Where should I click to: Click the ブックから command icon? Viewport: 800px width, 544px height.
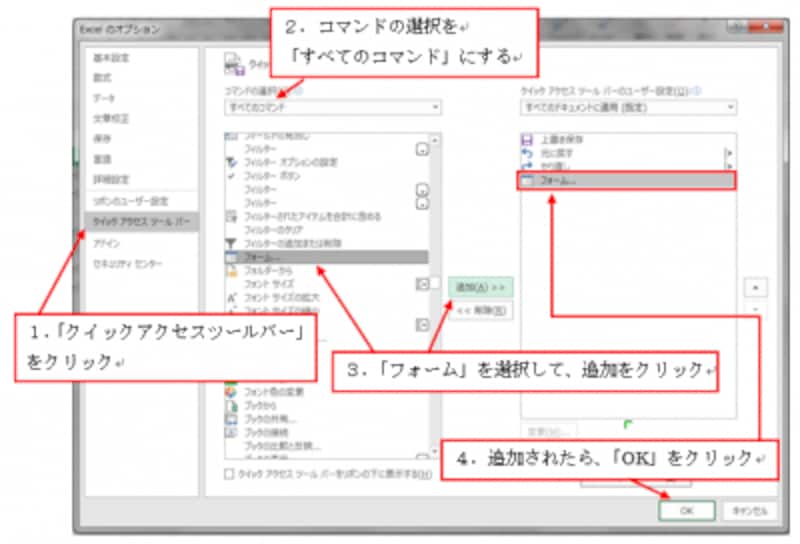(231, 406)
